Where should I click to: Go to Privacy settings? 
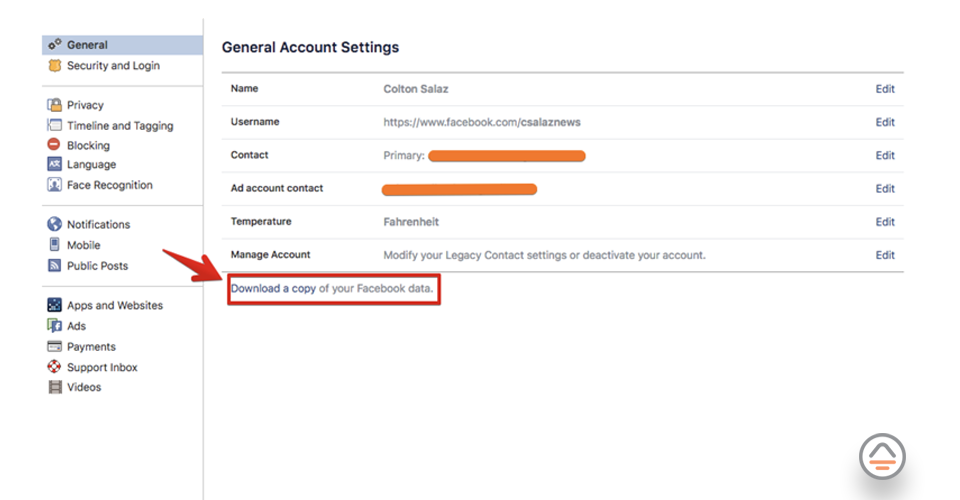click(x=85, y=105)
